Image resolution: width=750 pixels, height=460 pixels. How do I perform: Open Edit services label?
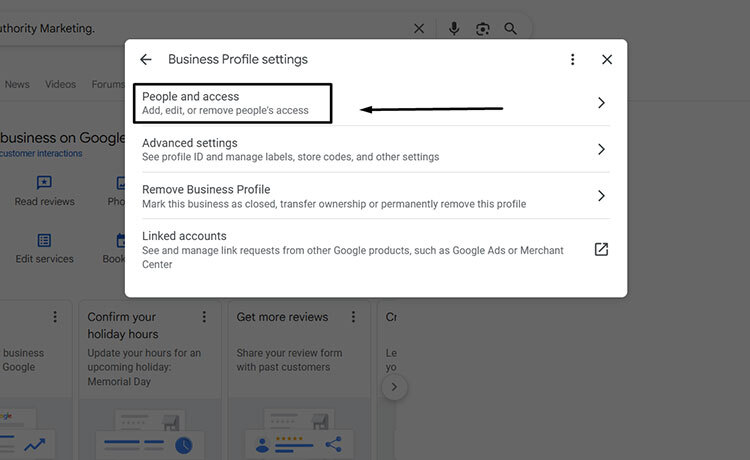coord(44,259)
